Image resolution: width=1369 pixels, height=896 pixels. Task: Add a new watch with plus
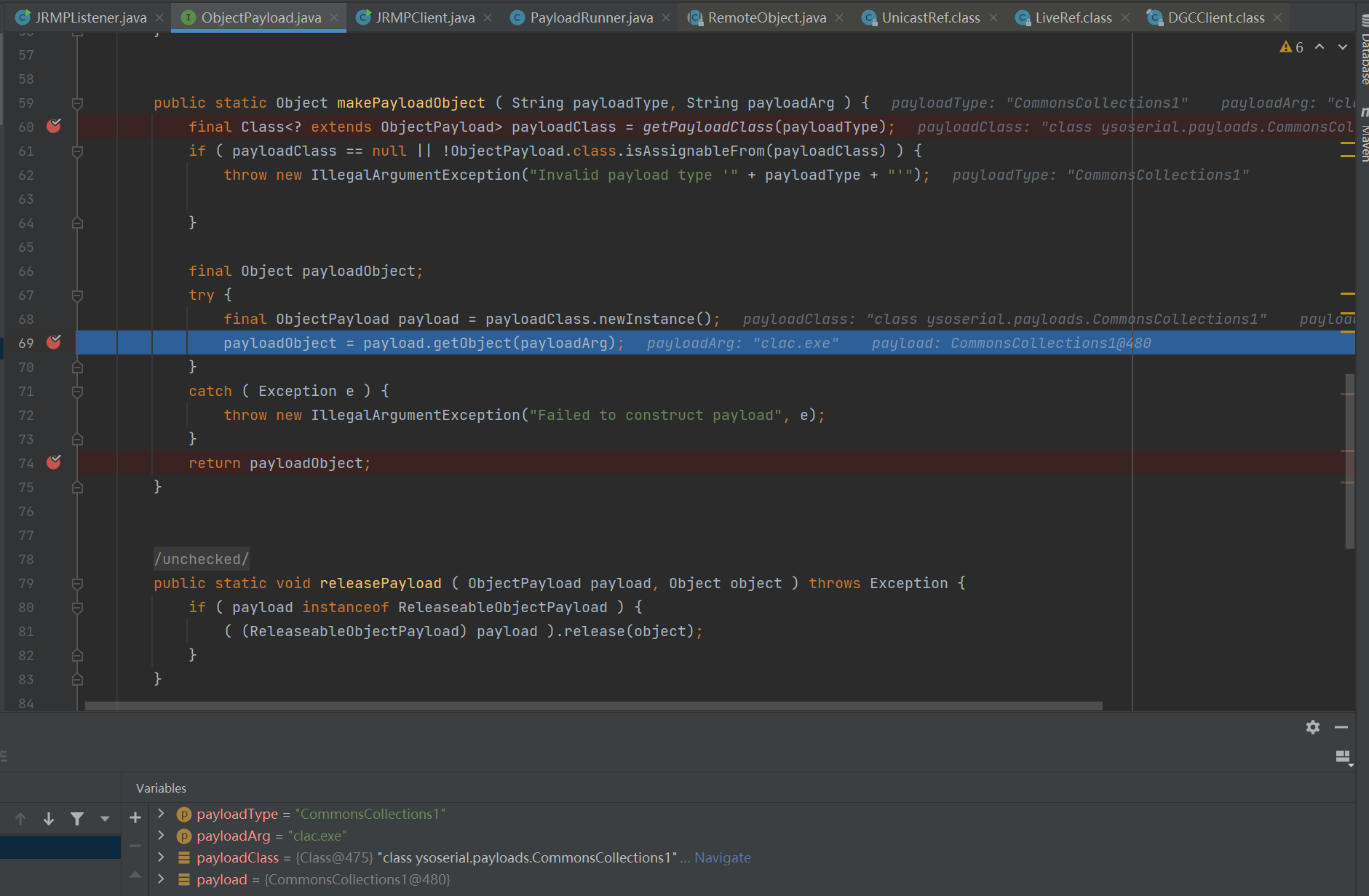[135, 817]
